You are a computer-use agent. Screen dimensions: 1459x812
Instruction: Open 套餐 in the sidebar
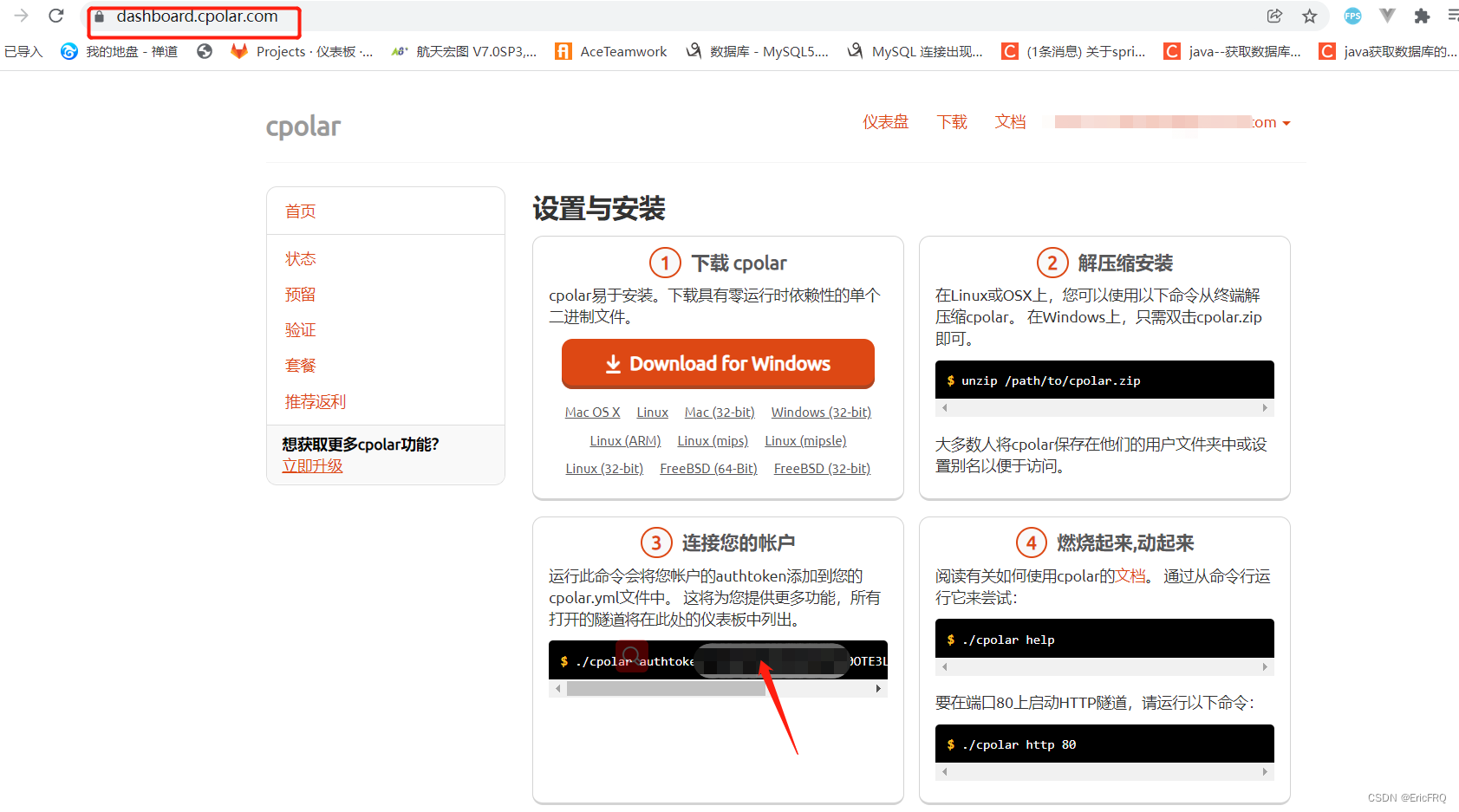click(x=301, y=366)
